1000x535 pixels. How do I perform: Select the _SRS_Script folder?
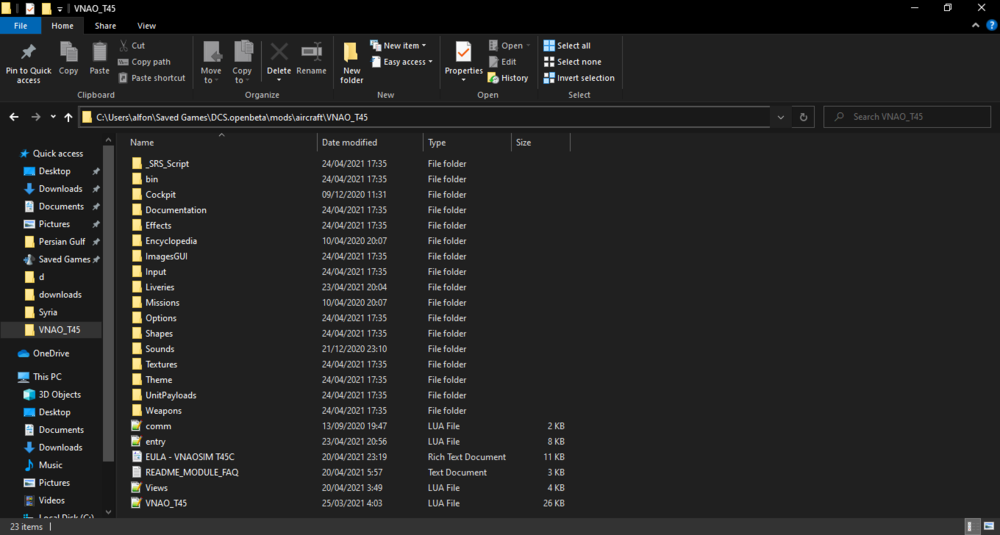click(167, 164)
